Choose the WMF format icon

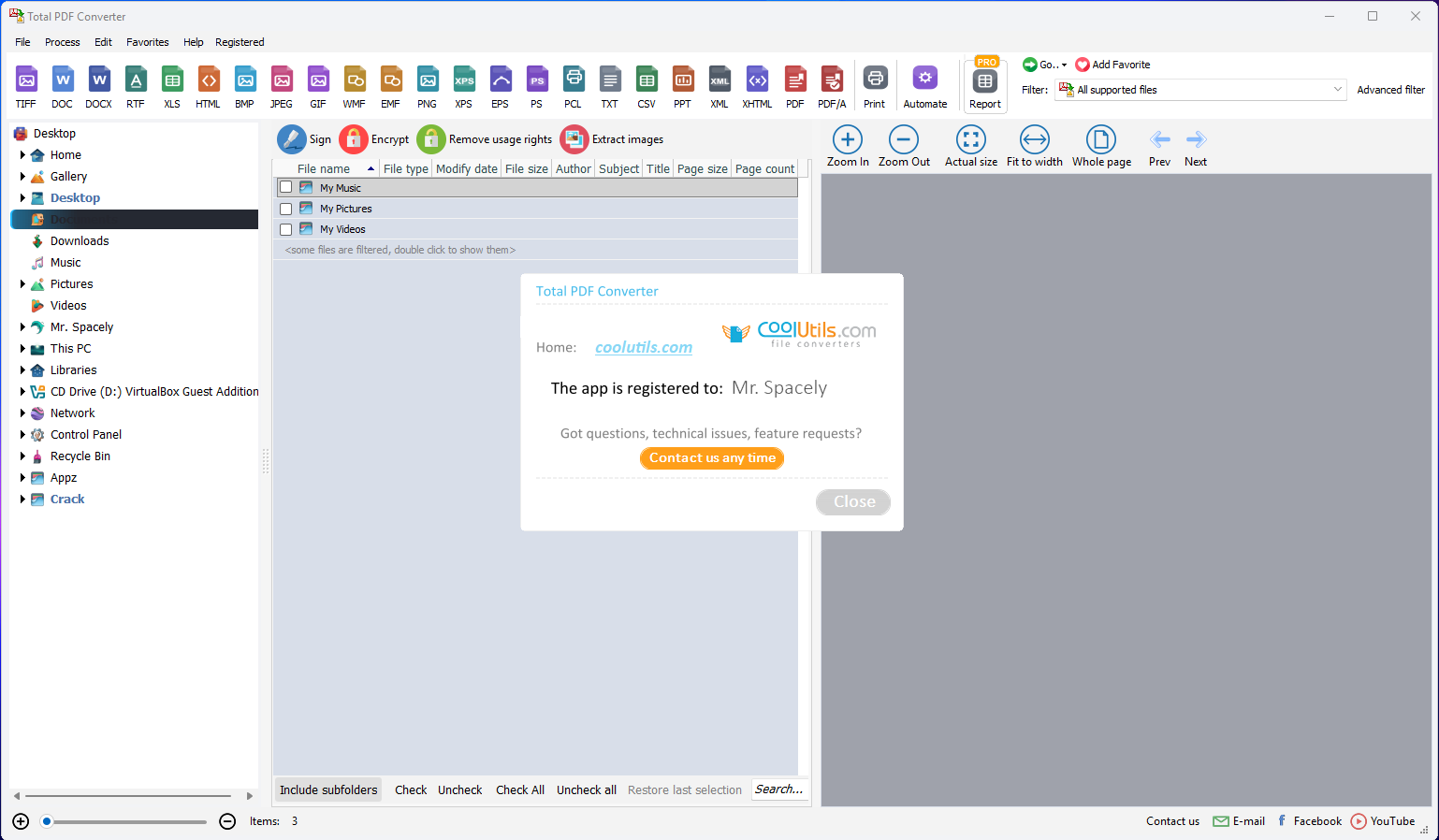pyautogui.click(x=355, y=87)
